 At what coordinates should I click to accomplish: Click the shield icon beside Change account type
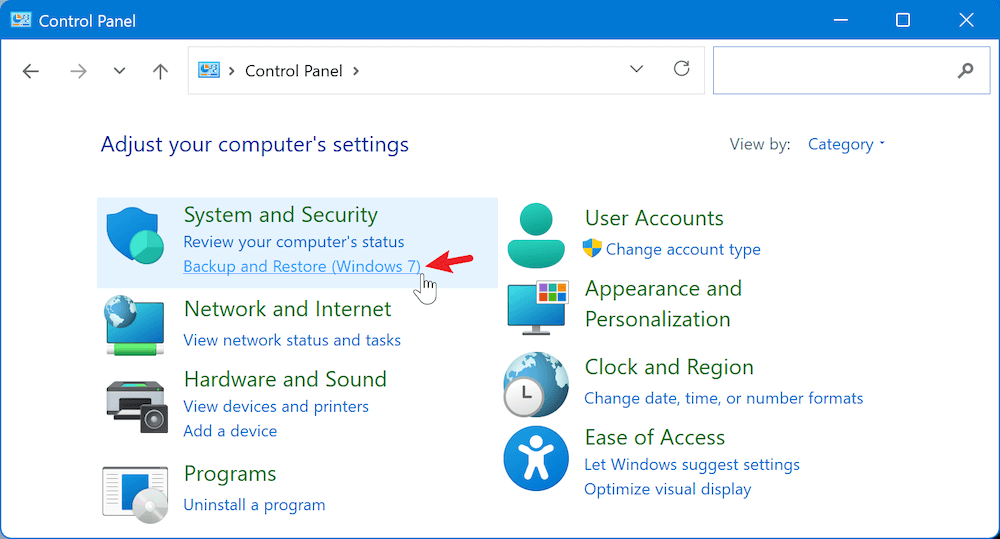(592, 248)
